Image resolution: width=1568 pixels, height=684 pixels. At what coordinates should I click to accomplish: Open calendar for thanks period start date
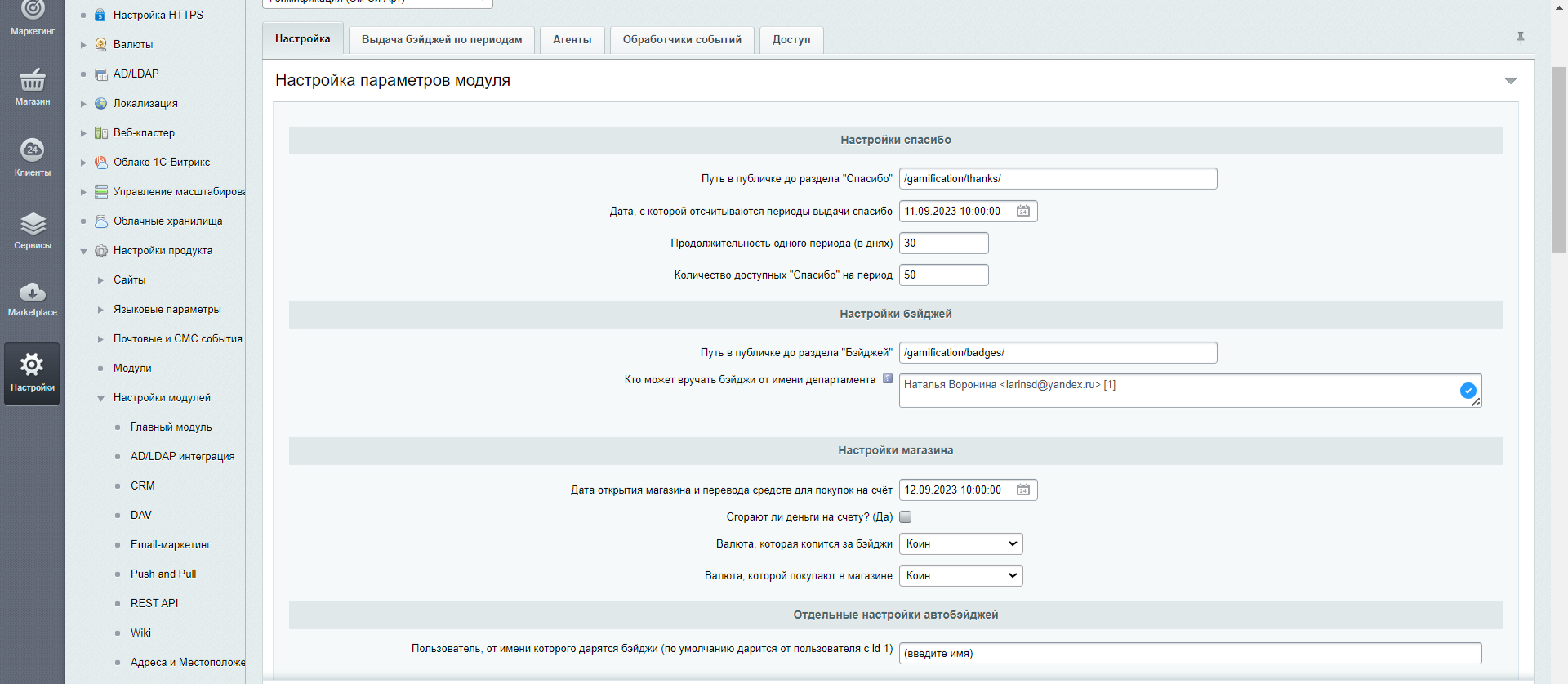coord(1022,212)
